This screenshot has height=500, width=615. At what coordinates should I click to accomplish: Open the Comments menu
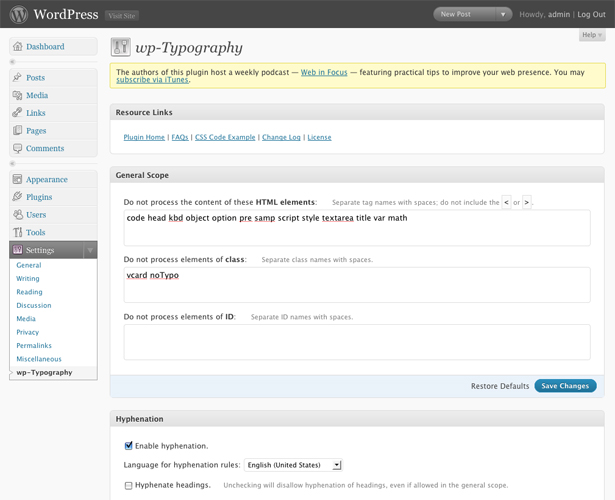click(x=45, y=148)
